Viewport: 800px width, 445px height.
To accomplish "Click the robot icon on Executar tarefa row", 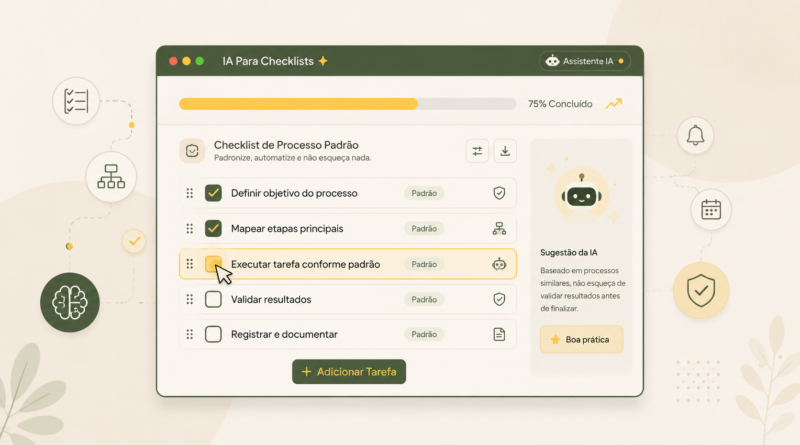I will 499,264.
